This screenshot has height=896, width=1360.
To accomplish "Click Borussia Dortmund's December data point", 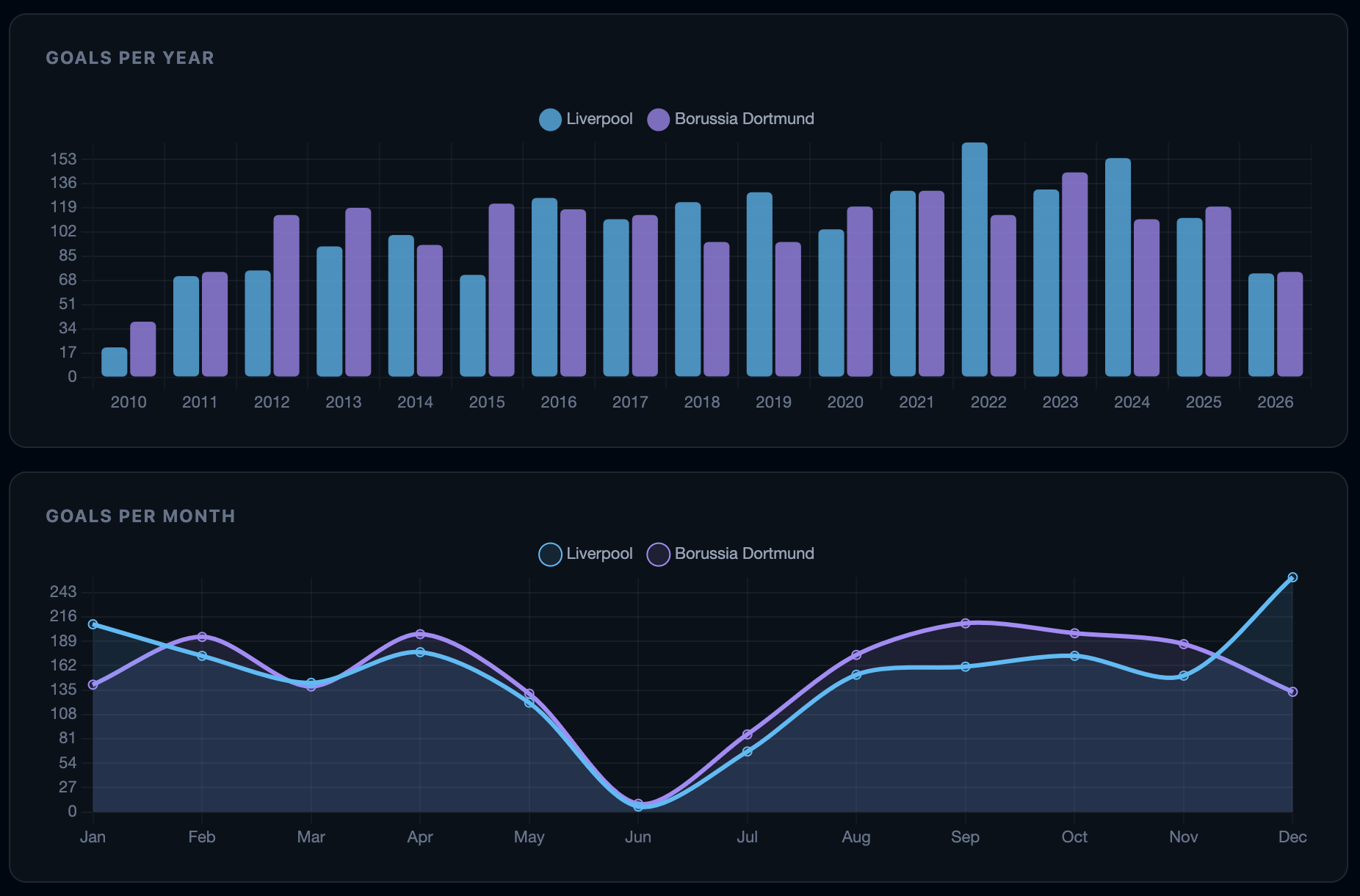I will click(x=1292, y=692).
